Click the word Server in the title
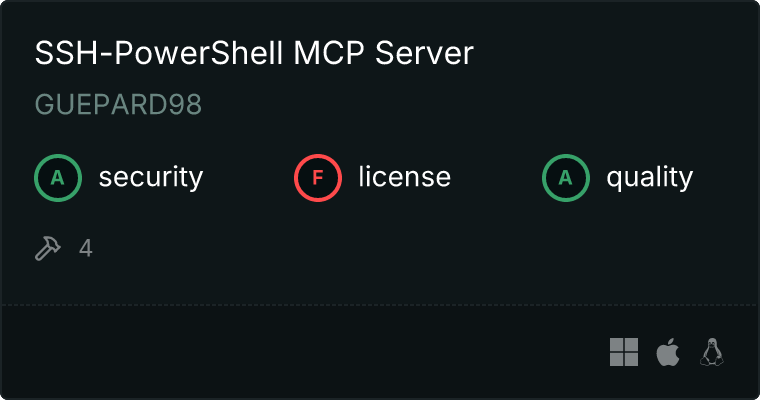Screen dimensions: 760x400 tap(424, 52)
